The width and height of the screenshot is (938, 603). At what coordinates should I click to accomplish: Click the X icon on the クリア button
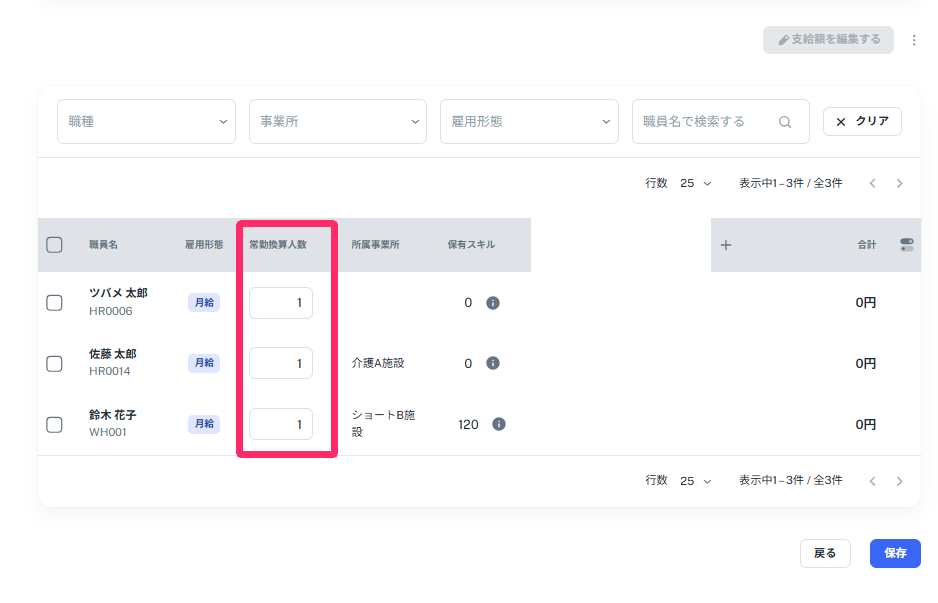coord(841,120)
